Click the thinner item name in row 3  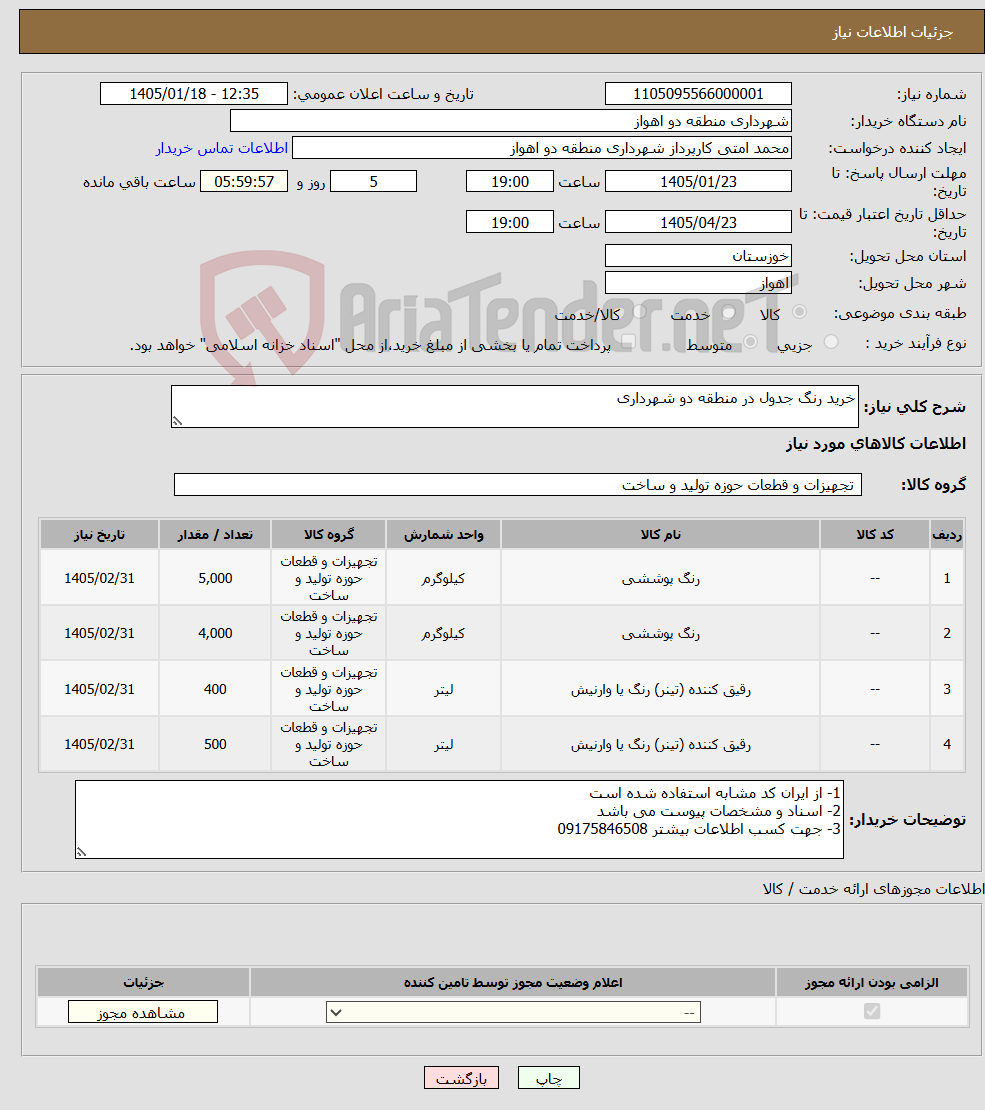click(661, 689)
